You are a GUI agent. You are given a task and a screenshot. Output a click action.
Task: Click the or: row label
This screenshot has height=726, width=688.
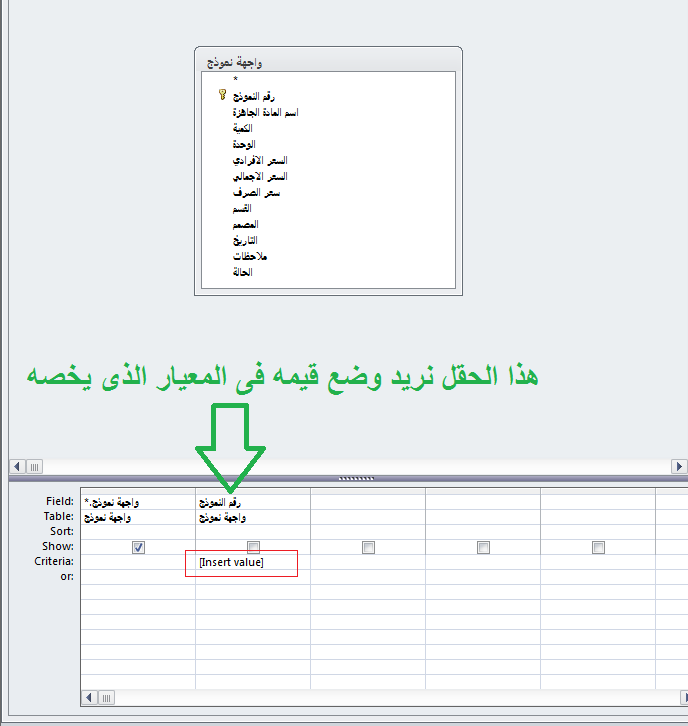tap(67, 577)
